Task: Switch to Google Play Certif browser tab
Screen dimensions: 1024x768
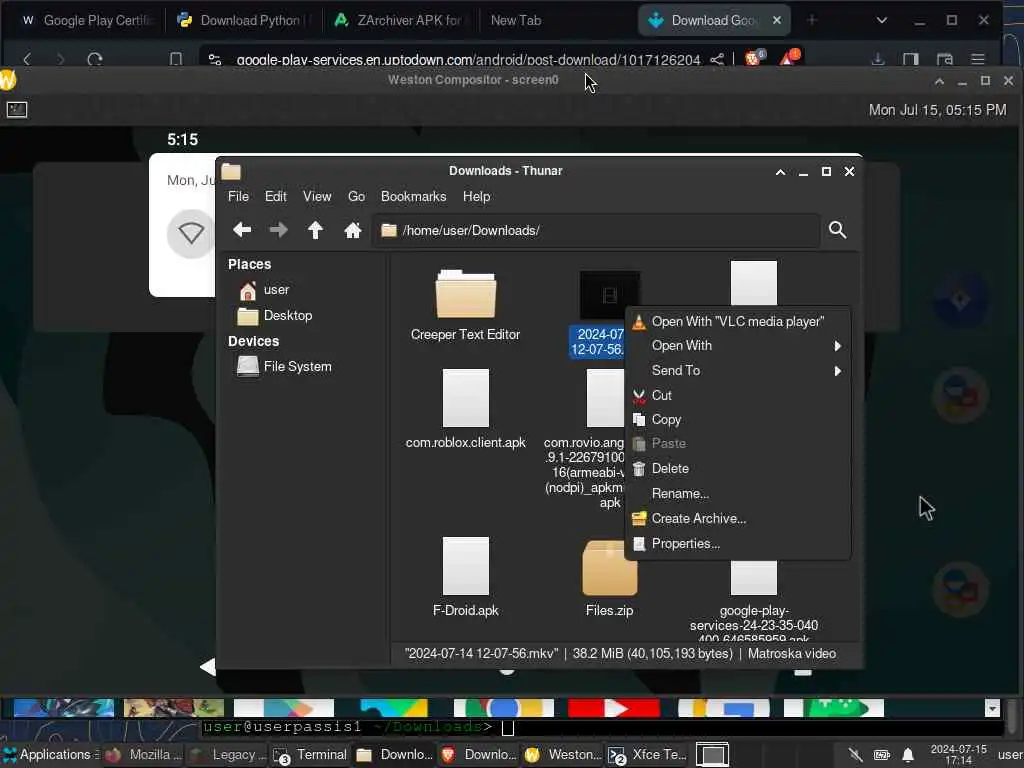Action: pyautogui.click(x=85, y=20)
